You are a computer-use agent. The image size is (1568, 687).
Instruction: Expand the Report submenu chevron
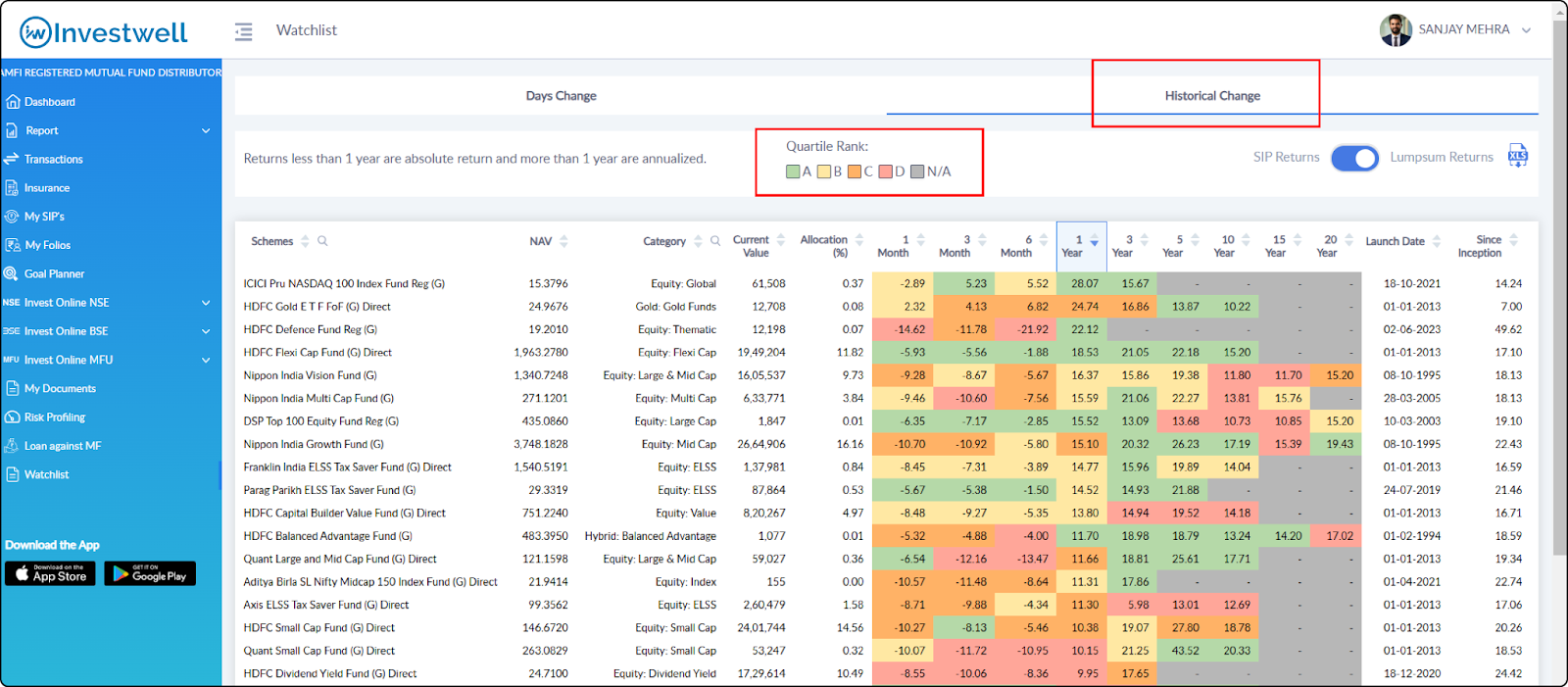(206, 130)
